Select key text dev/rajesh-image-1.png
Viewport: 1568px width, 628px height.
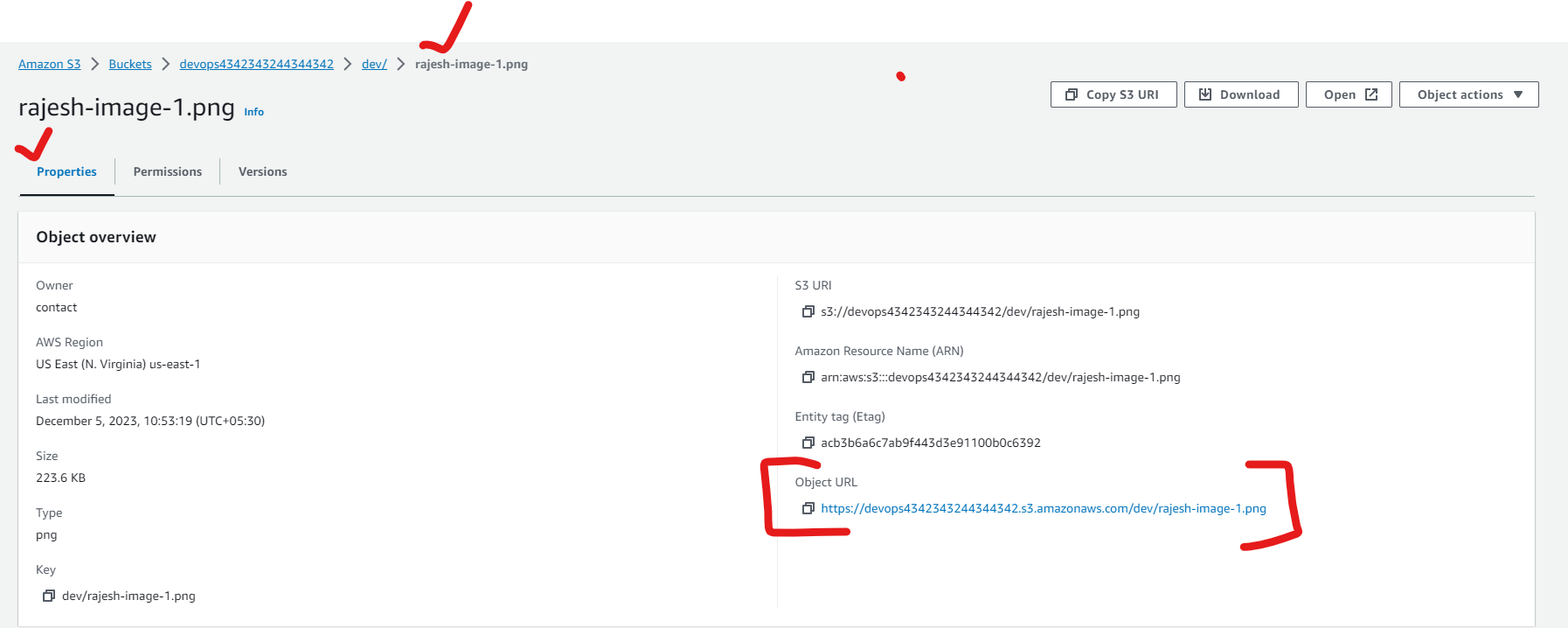(128, 596)
